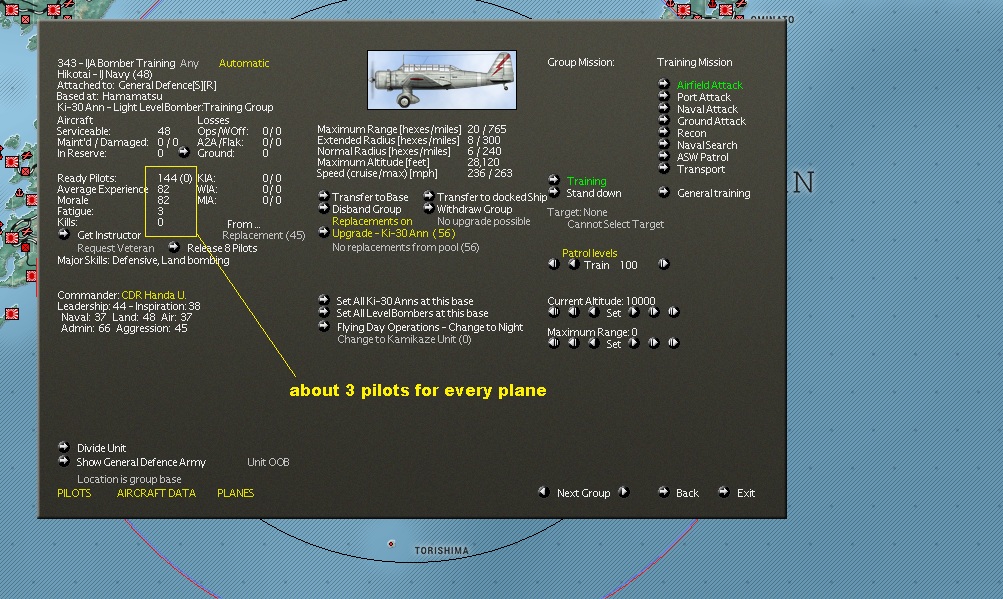
Task: Click the Divide Unit arrow icon
Action: point(63,447)
